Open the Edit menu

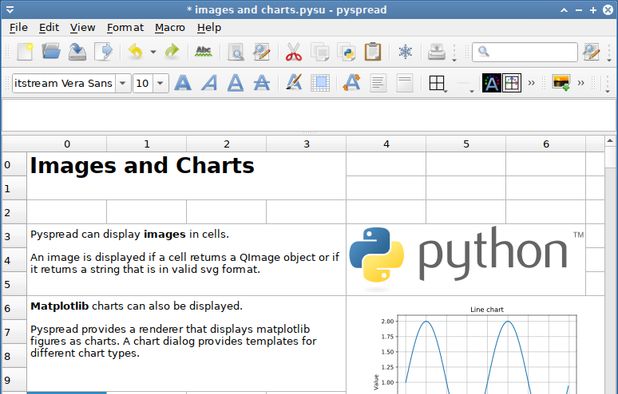(49, 28)
